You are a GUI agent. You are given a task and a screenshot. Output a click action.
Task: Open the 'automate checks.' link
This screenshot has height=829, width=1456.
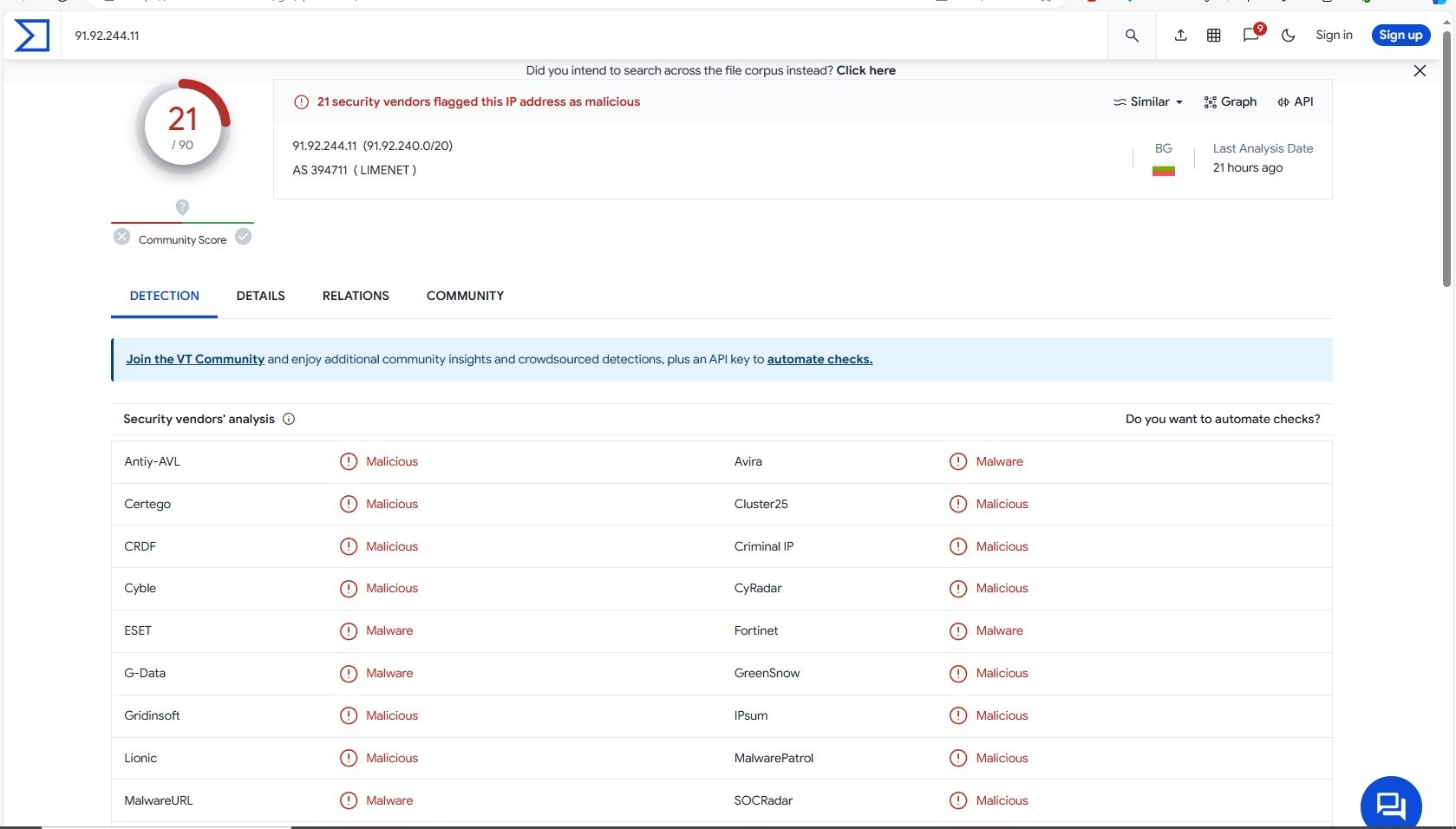819,359
